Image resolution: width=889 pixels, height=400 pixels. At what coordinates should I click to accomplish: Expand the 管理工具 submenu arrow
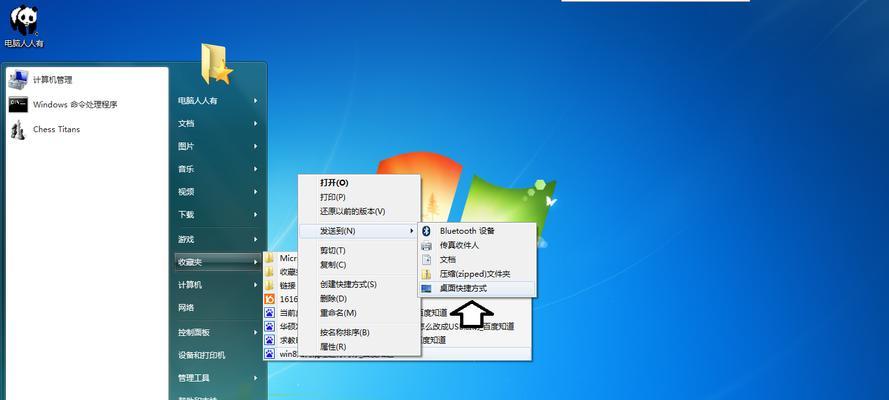256,378
